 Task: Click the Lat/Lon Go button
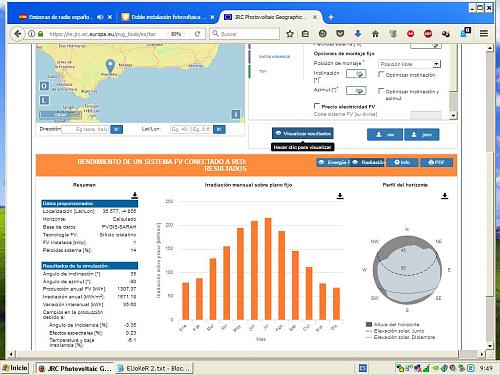coord(219,129)
